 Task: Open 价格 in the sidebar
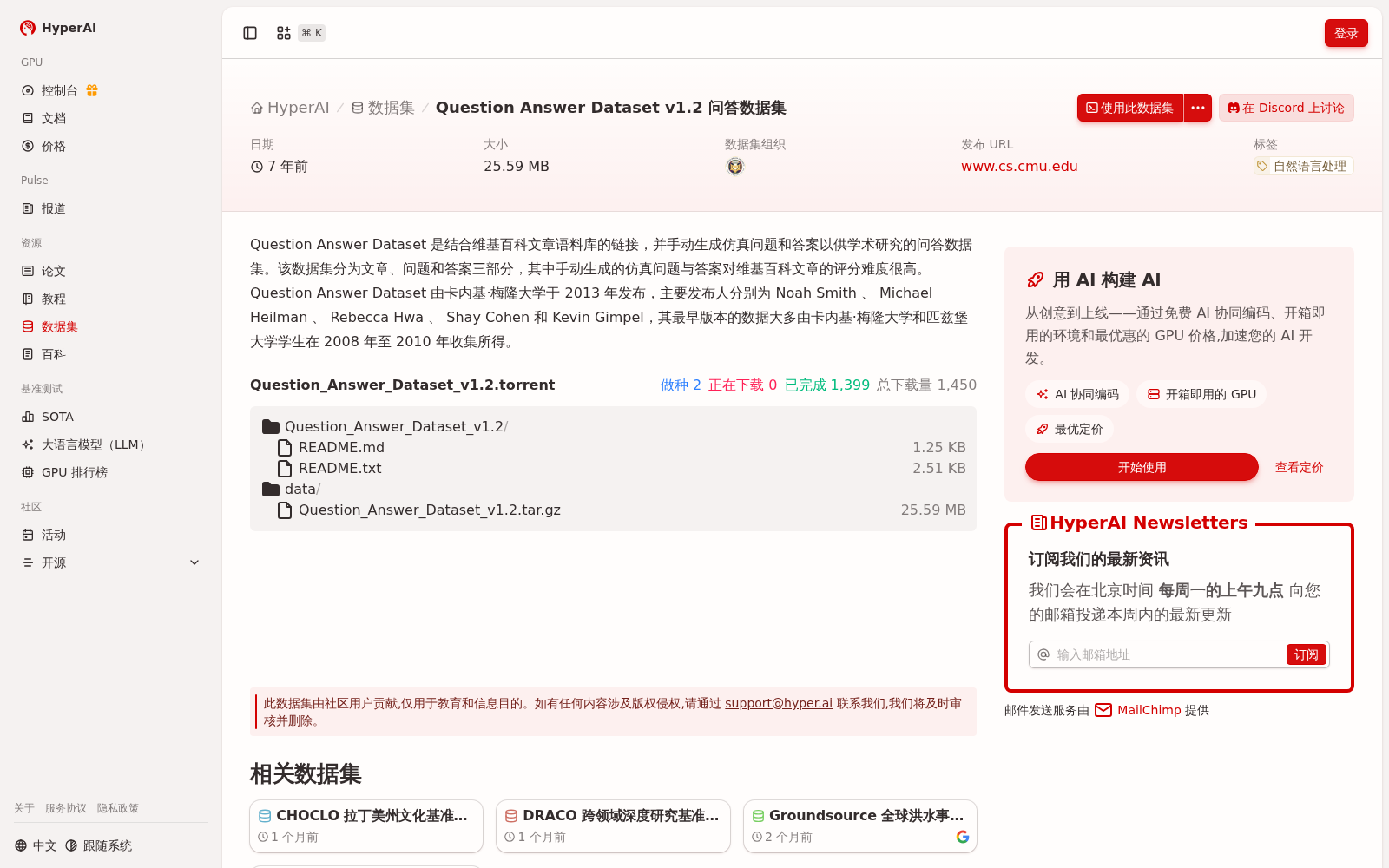111,146
